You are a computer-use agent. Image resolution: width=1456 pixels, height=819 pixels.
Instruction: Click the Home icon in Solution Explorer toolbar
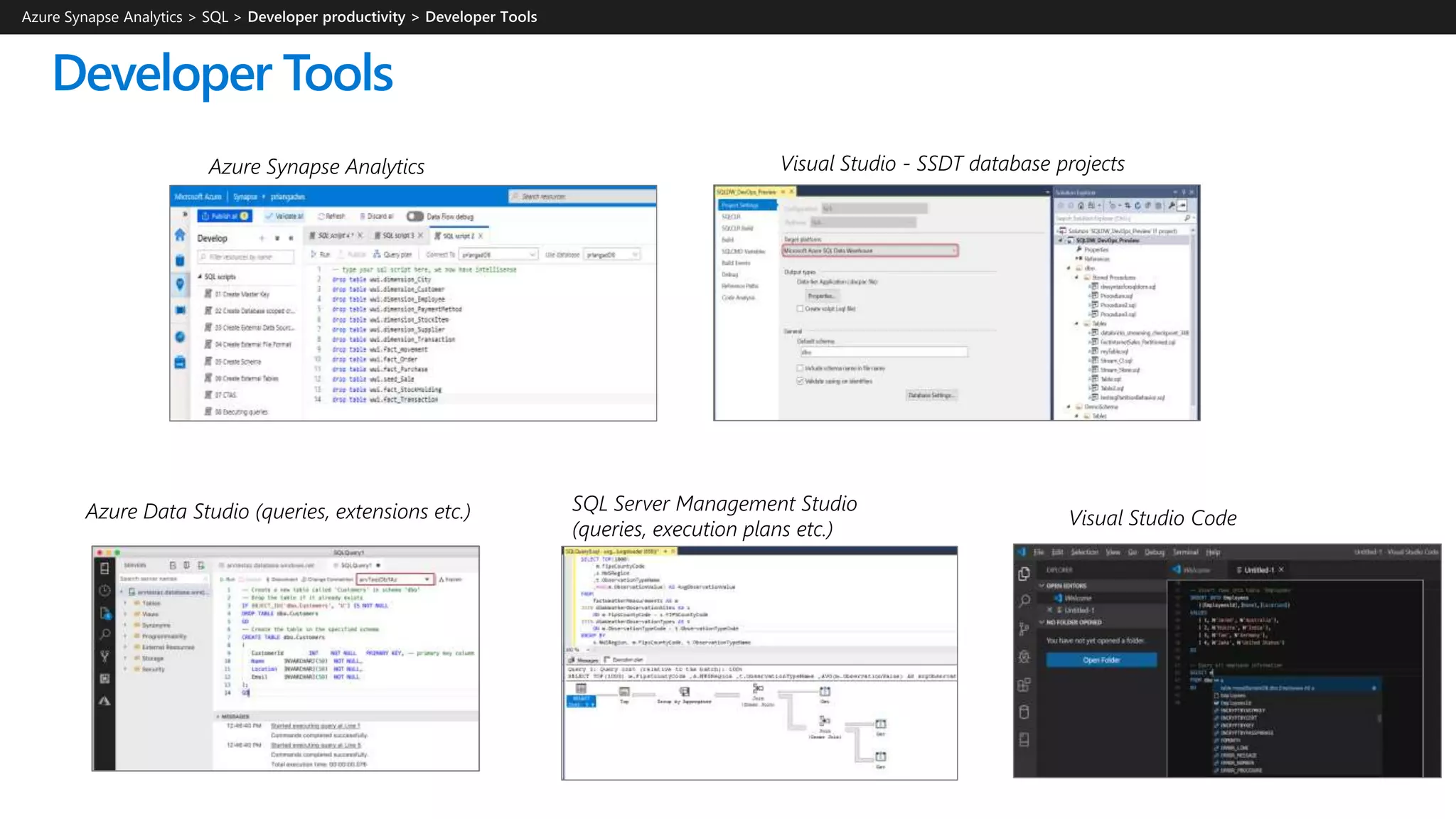click(1081, 205)
